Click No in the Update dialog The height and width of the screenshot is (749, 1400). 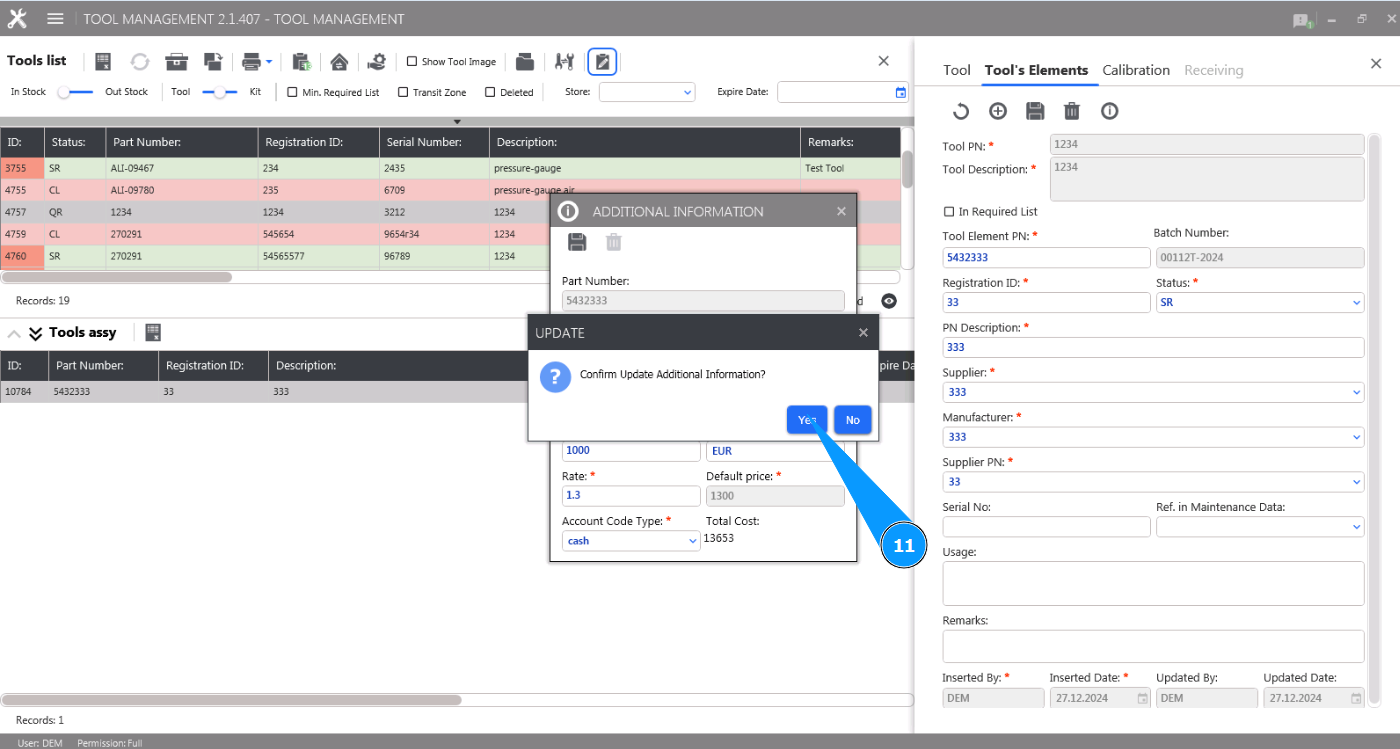coord(852,420)
